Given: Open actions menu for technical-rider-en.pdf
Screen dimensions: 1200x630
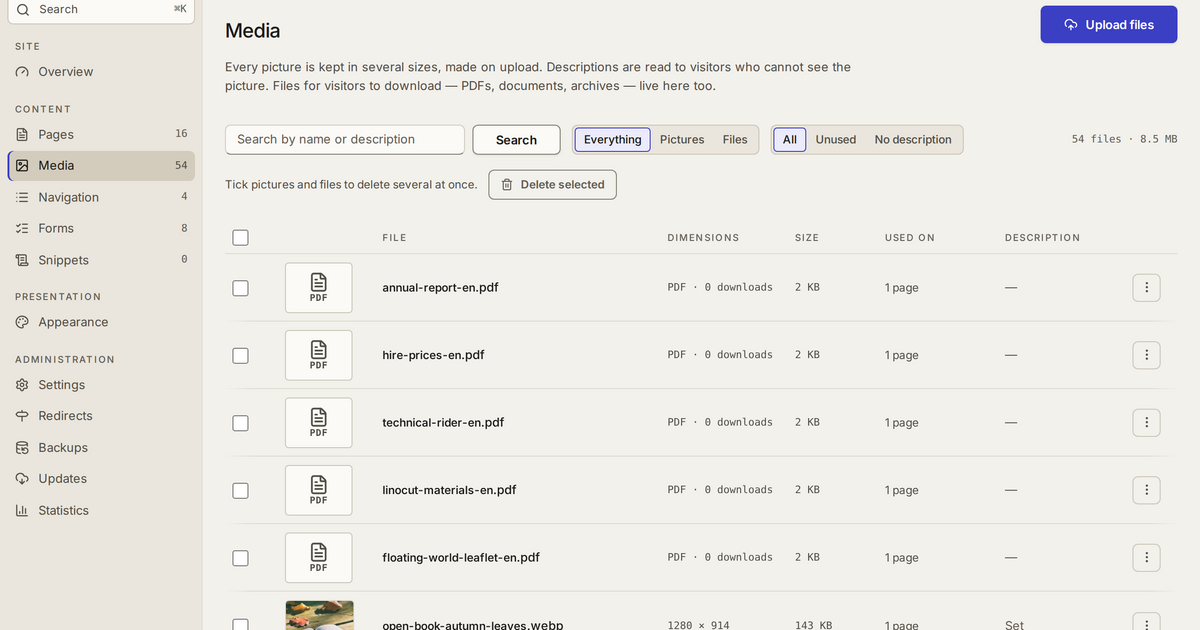Looking at the screenshot, I should pos(1146,423).
